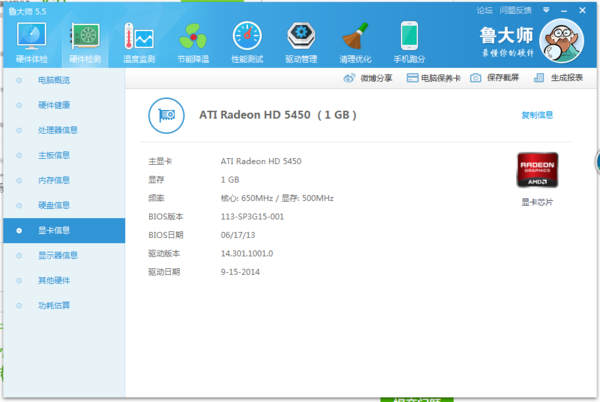Open 手机跑分 phone benchmark
Viewport: 600px width, 402px height.
tap(409, 42)
